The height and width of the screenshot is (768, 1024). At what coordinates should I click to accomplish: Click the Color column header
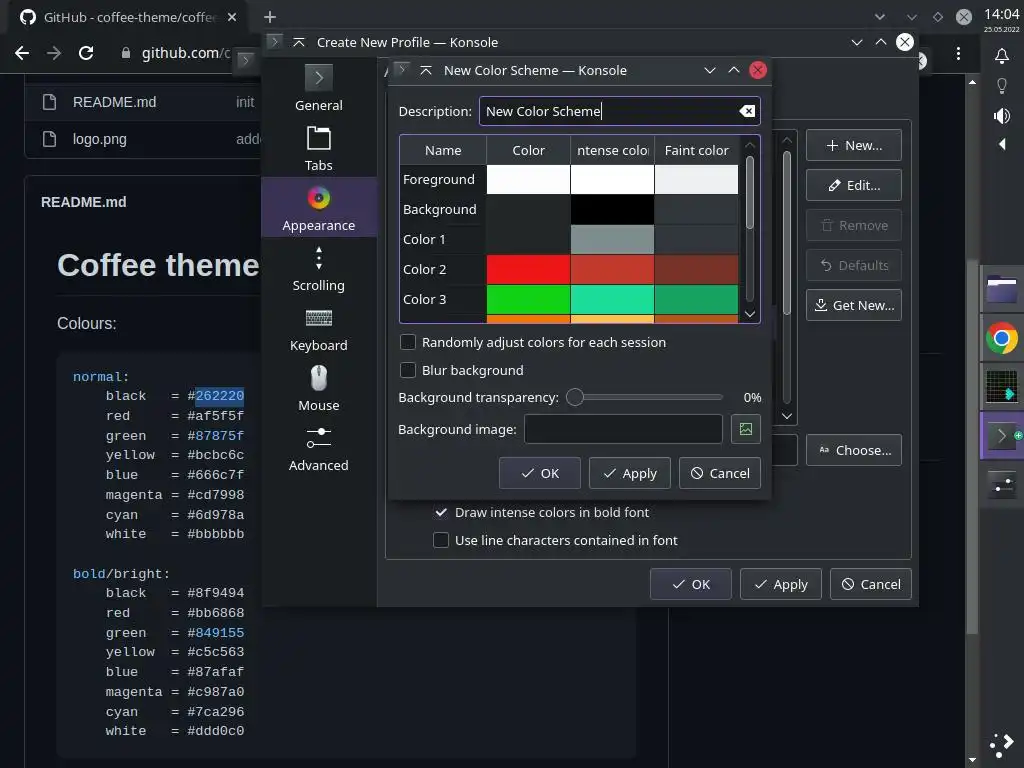pos(528,150)
